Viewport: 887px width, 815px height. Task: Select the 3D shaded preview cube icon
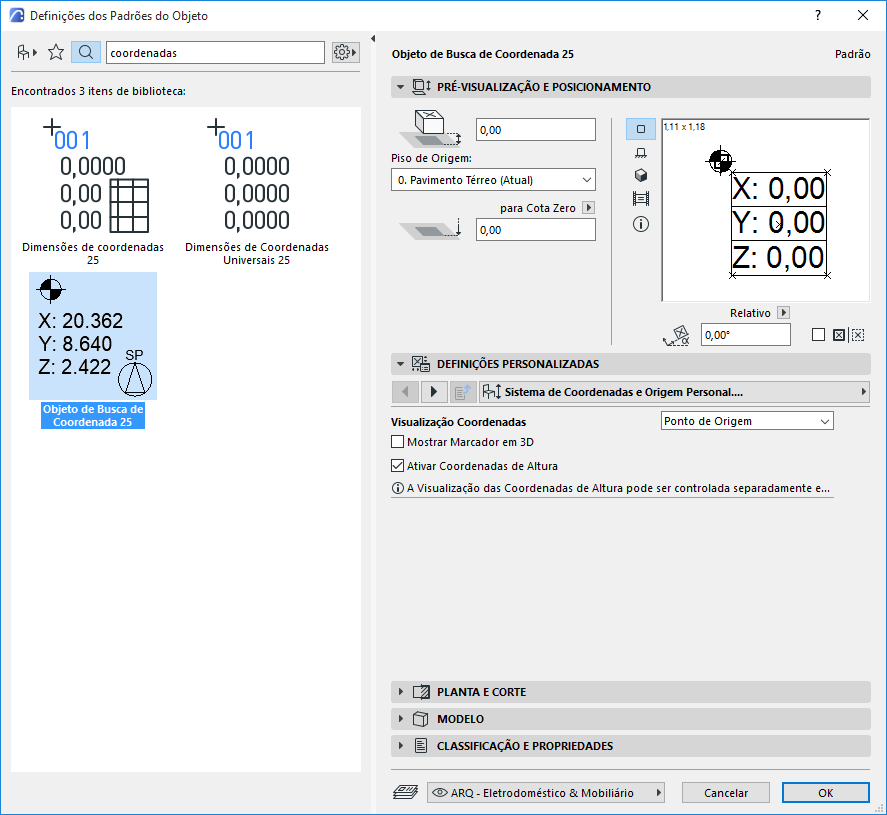click(x=640, y=175)
